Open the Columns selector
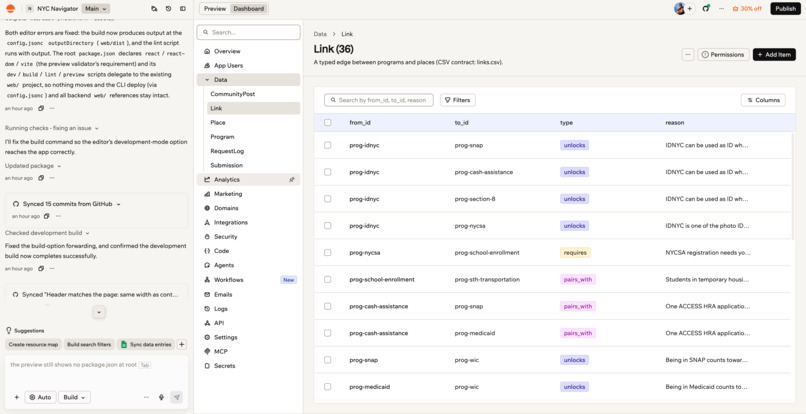Image resolution: width=806 pixels, height=414 pixels. (763, 100)
